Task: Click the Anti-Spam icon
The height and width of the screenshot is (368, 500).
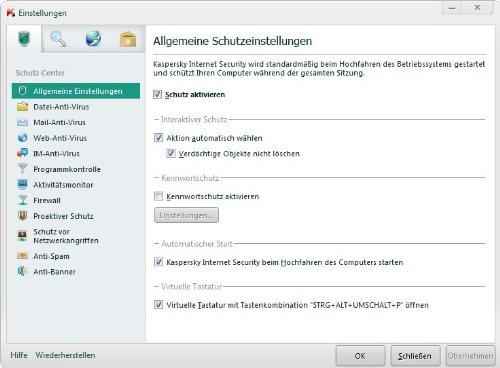Action: pyautogui.click(x=22, y=256)
